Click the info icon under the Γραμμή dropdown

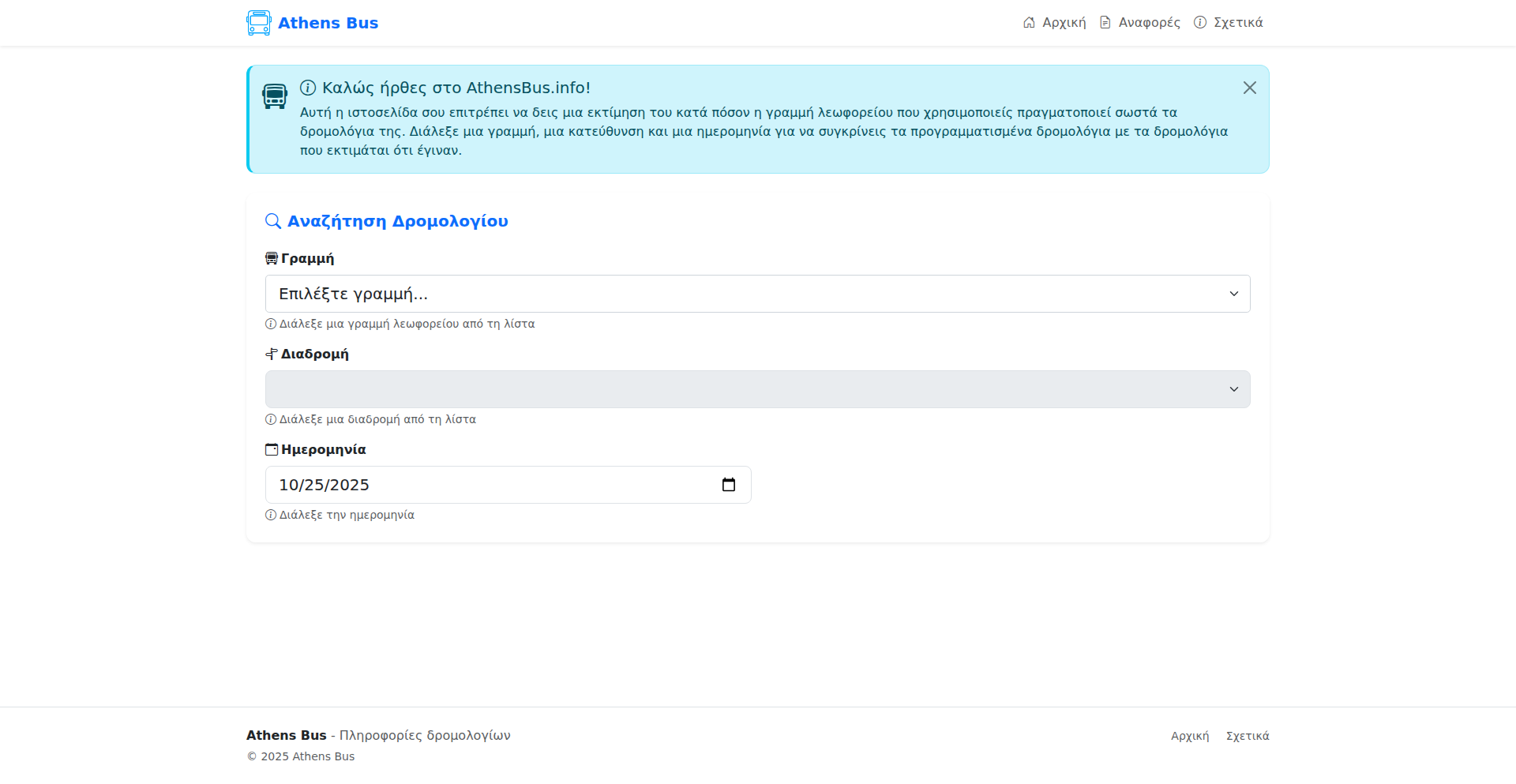tap(271, 324)
